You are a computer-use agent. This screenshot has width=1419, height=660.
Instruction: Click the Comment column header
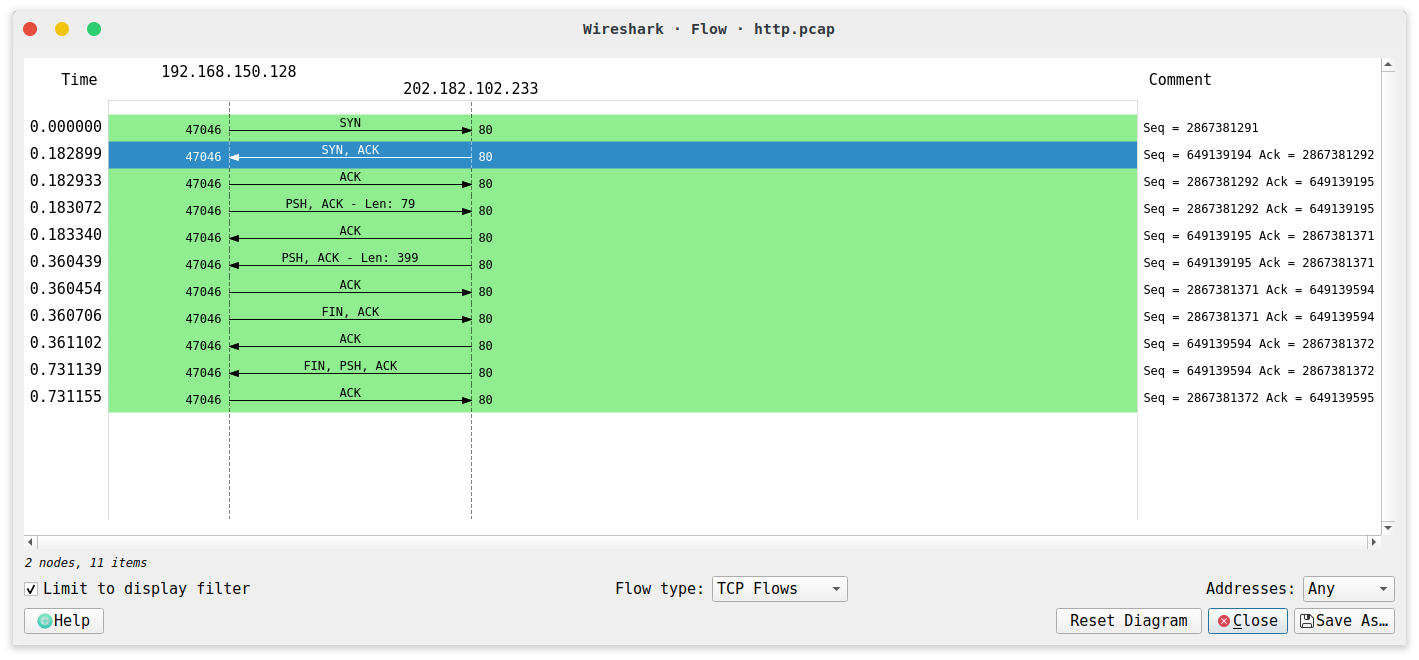(x=1180, y=80)
